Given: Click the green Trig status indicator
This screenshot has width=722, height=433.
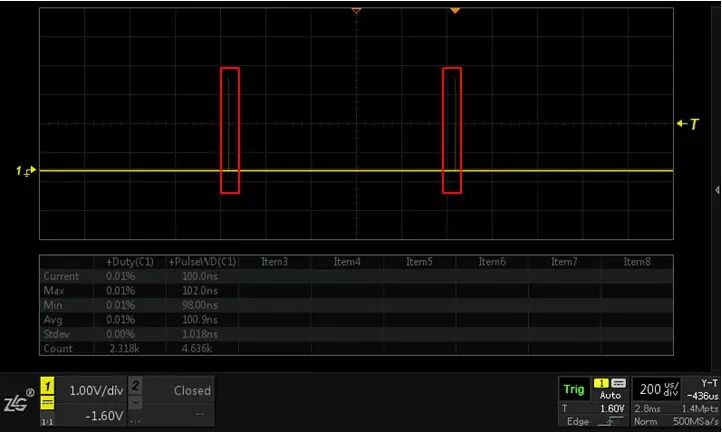Looking at the screenshot, I should point(573,390).
